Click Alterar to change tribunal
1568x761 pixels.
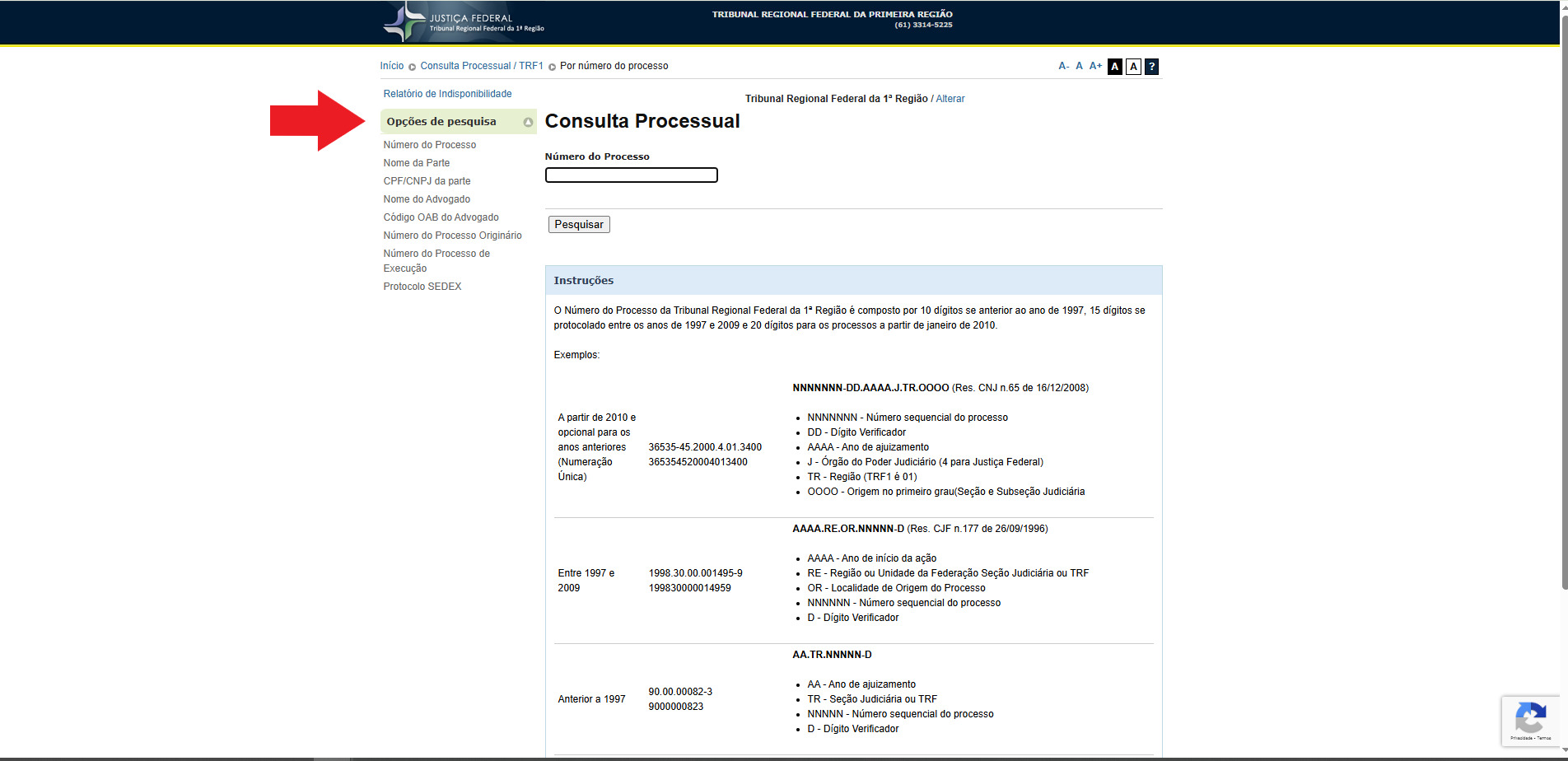950,99
